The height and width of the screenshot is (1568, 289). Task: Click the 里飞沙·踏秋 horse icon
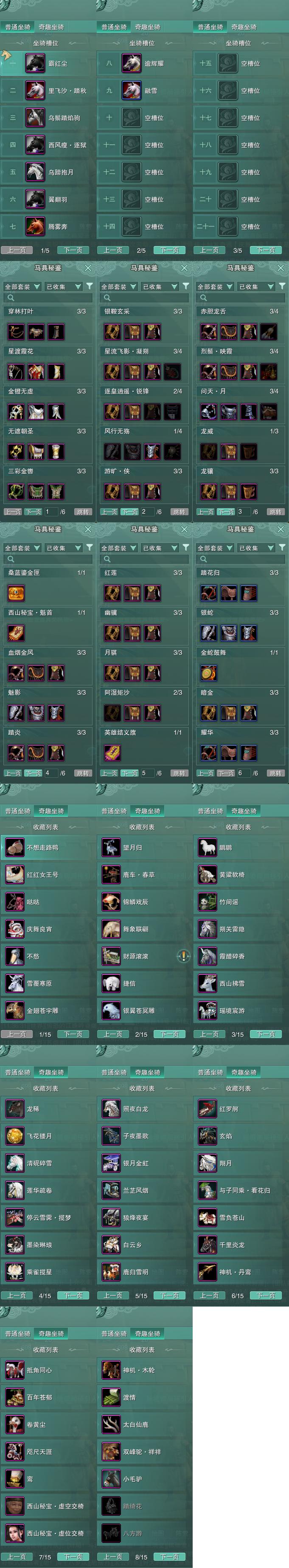(x=35, y=90)
